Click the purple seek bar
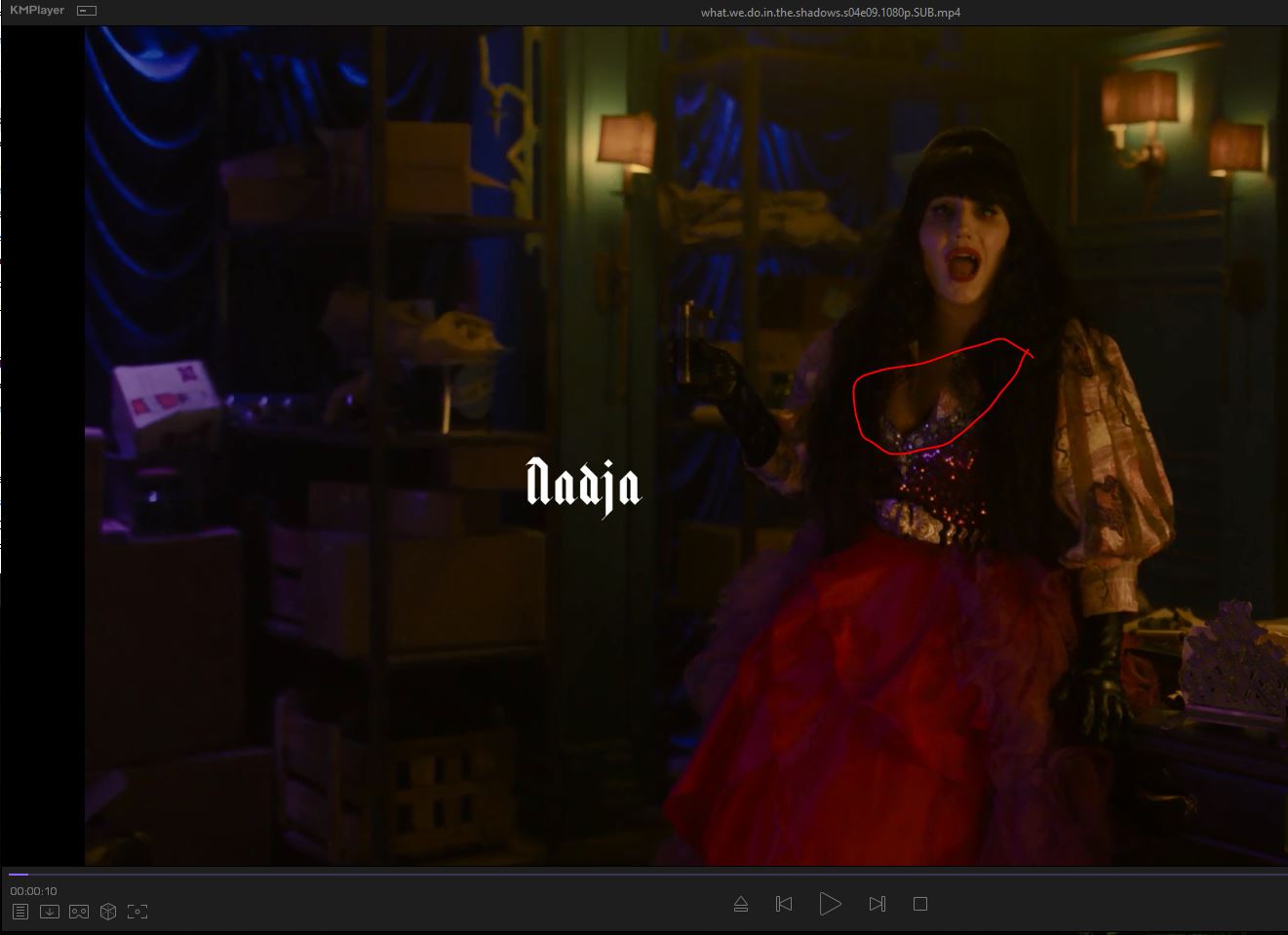1288x935 pixels. pyautogui.click(x=644, y=875)
